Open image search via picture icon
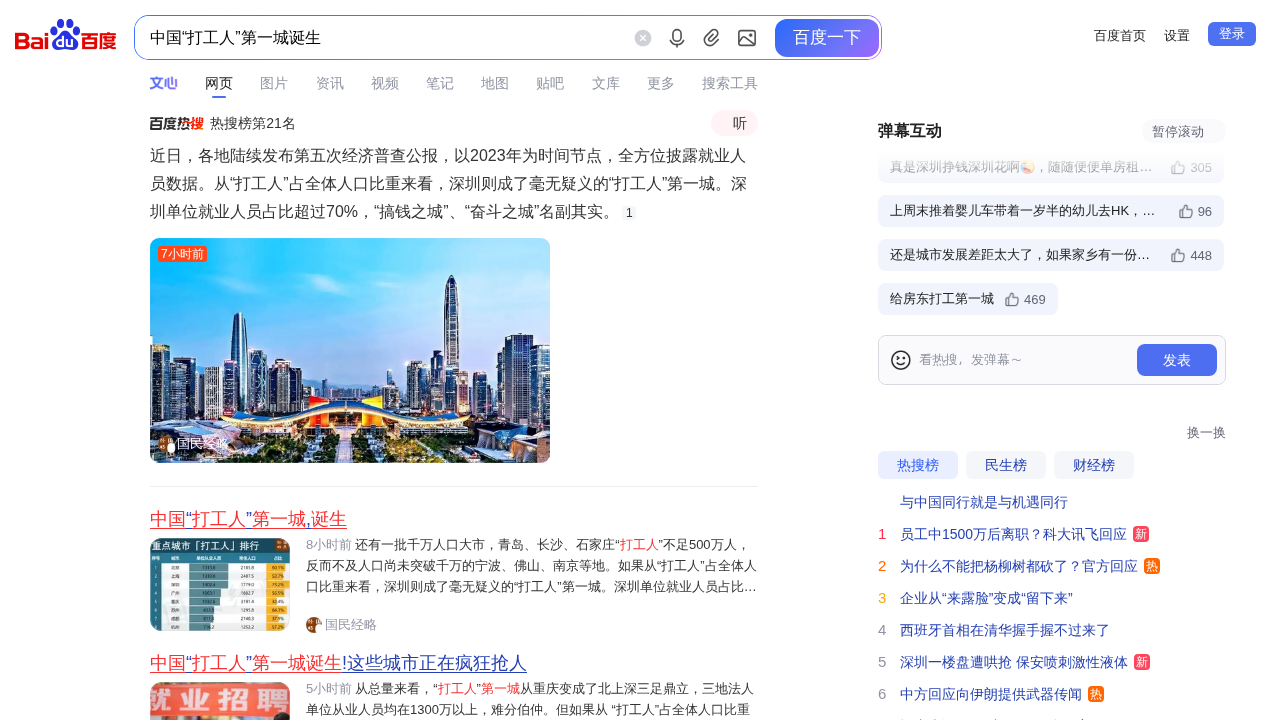Screen dimensions: 1280x720 click(x=747, y=38)
